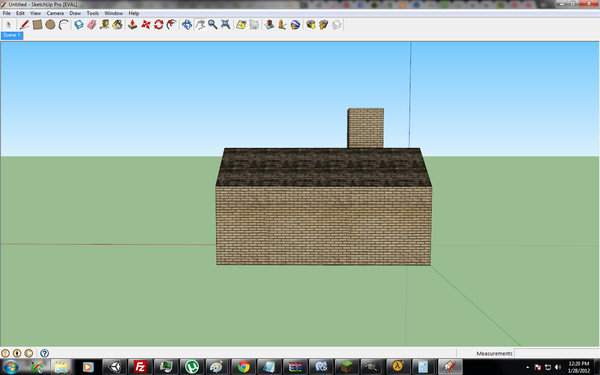Image resolution: width=600 pixels, height=375 pixels.
Task: Click the grayed Toggle Terrain icon
Action: click(254, 25)
